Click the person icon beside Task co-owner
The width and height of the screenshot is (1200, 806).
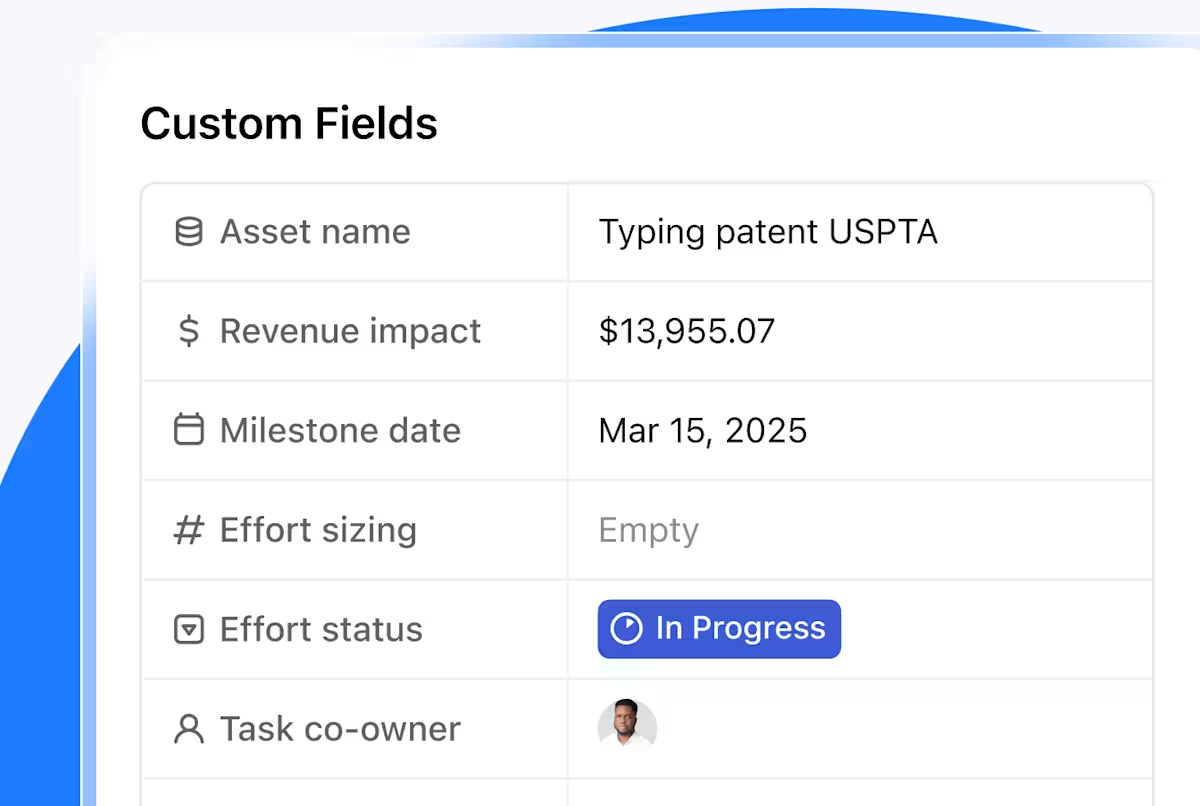pos(188,729)
